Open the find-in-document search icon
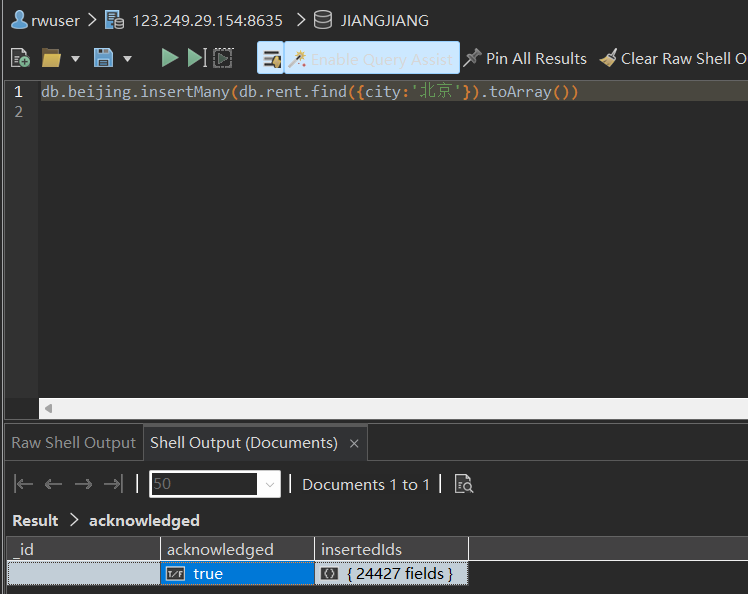 (464, 484)
